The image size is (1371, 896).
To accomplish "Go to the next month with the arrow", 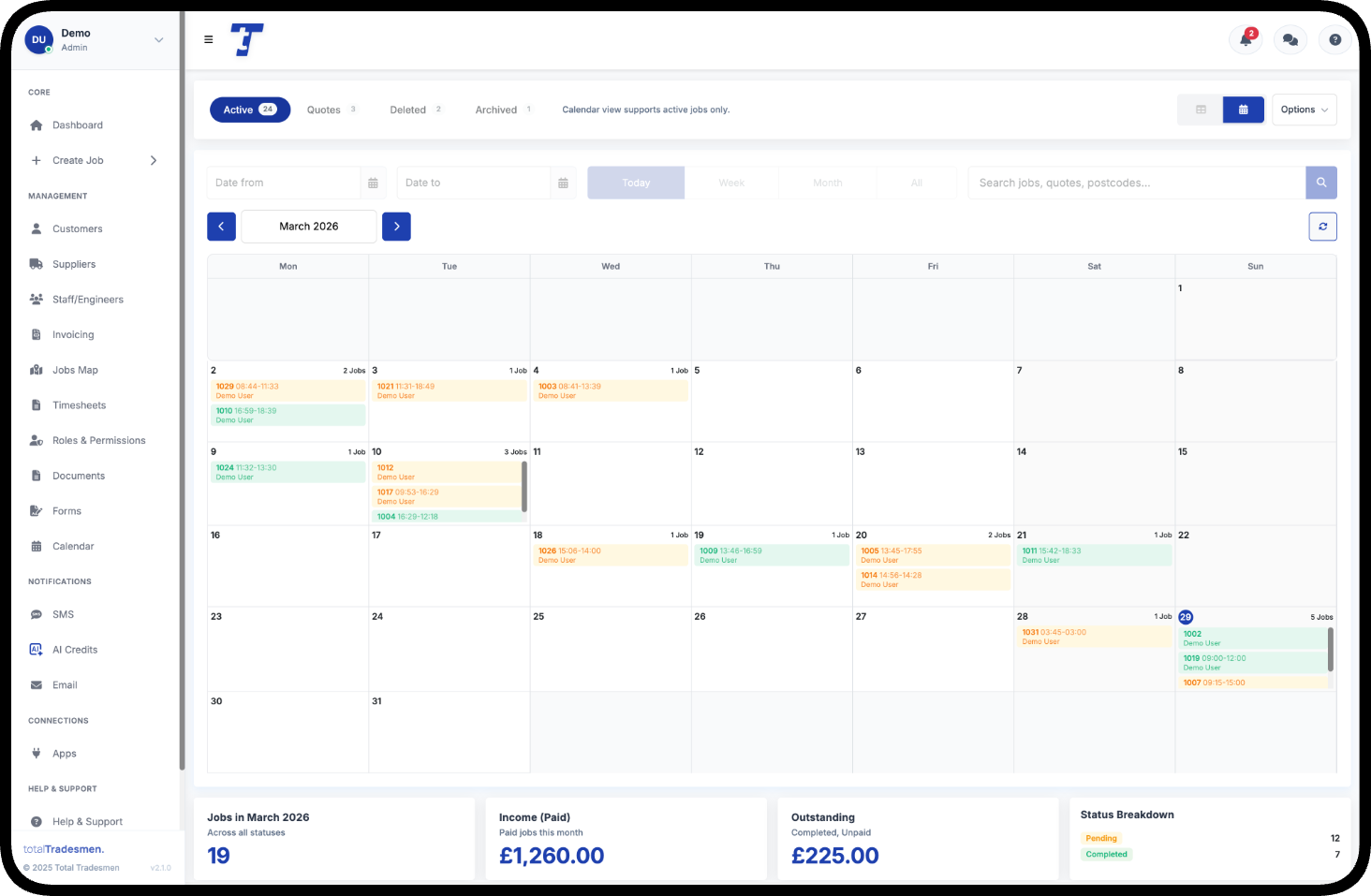I will (396, 226).
